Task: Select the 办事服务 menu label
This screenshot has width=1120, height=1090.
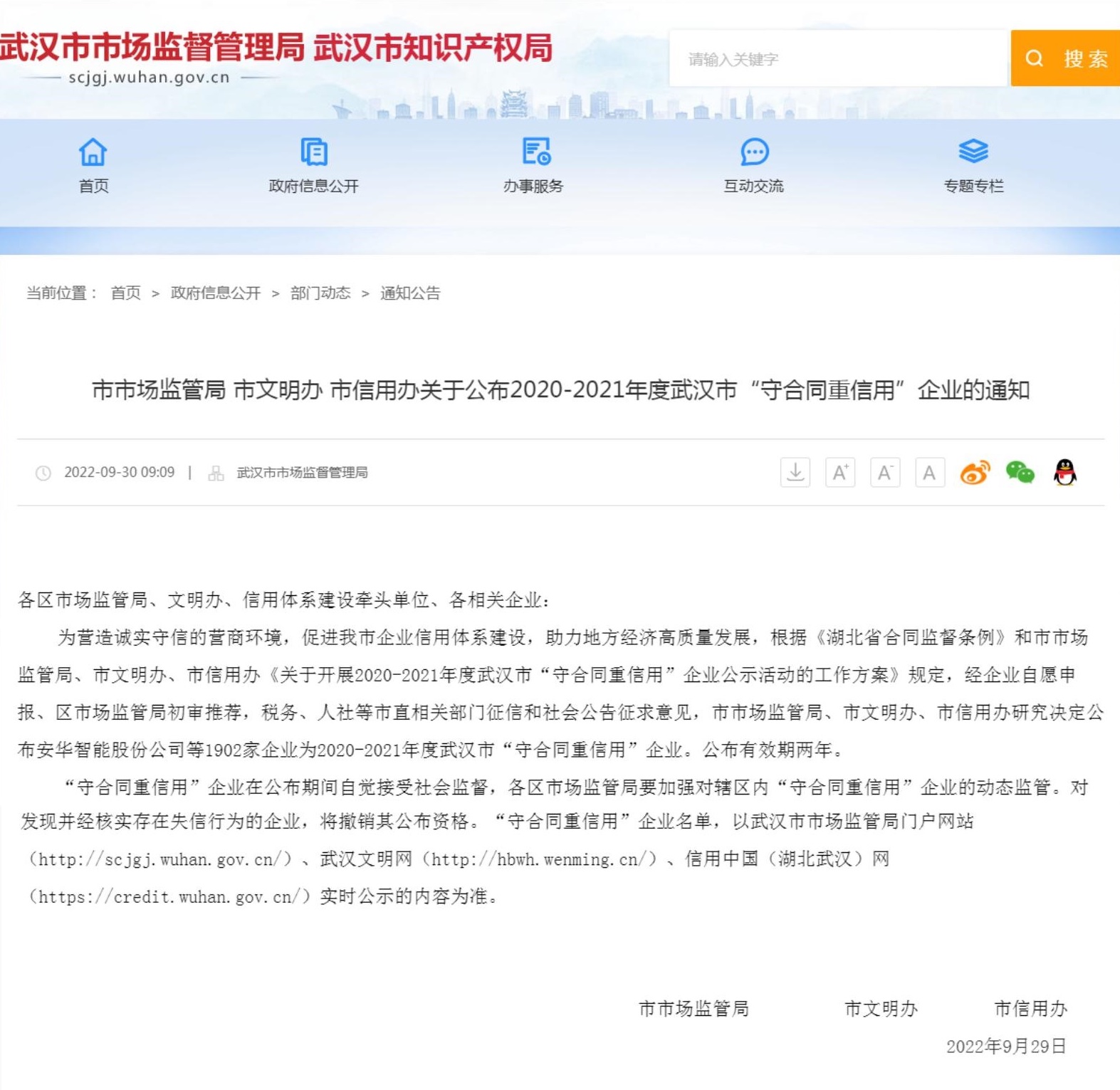Action: point(533,187)
